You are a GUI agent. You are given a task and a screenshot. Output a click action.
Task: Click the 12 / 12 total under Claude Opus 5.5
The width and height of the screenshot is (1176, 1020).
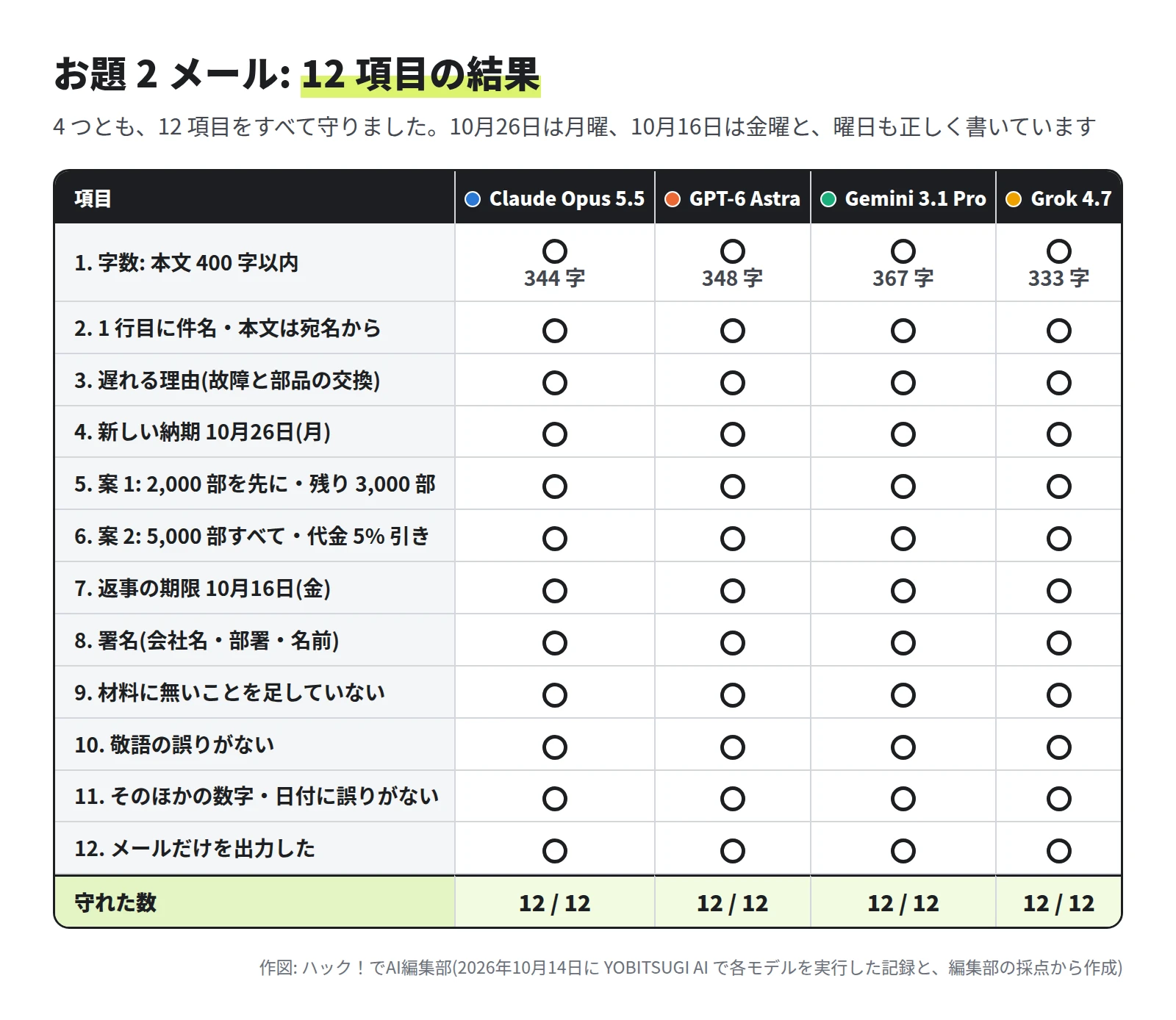[x=555, y=903]
